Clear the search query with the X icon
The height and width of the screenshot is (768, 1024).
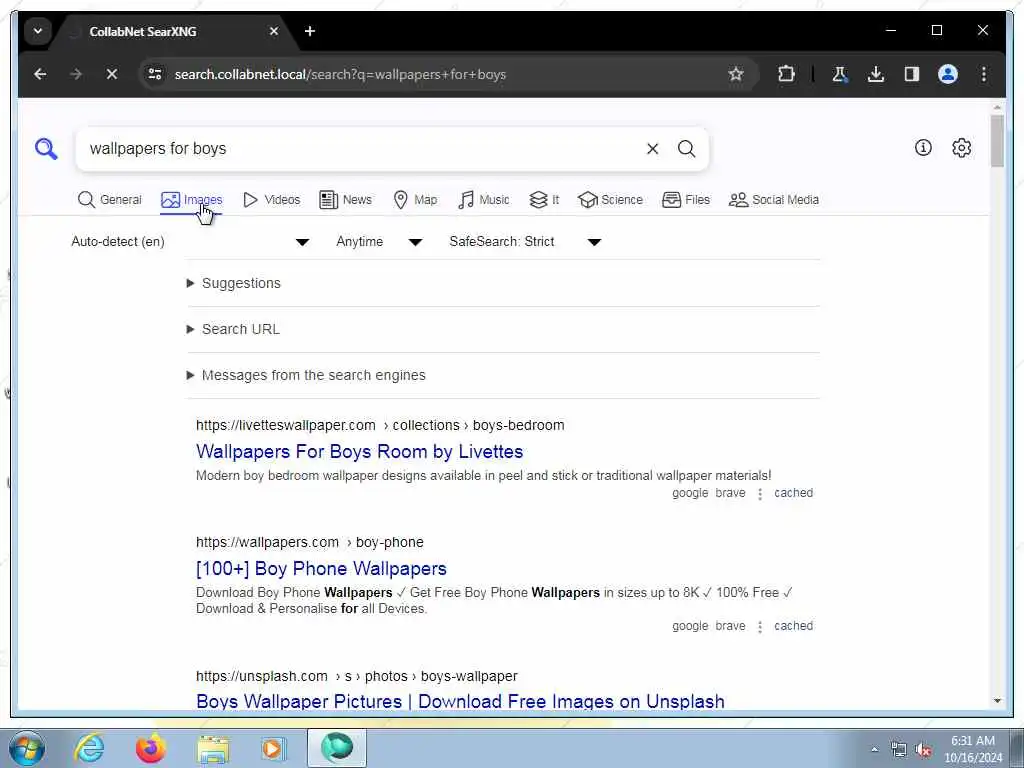pyautogui.click(x=652, y=149)
